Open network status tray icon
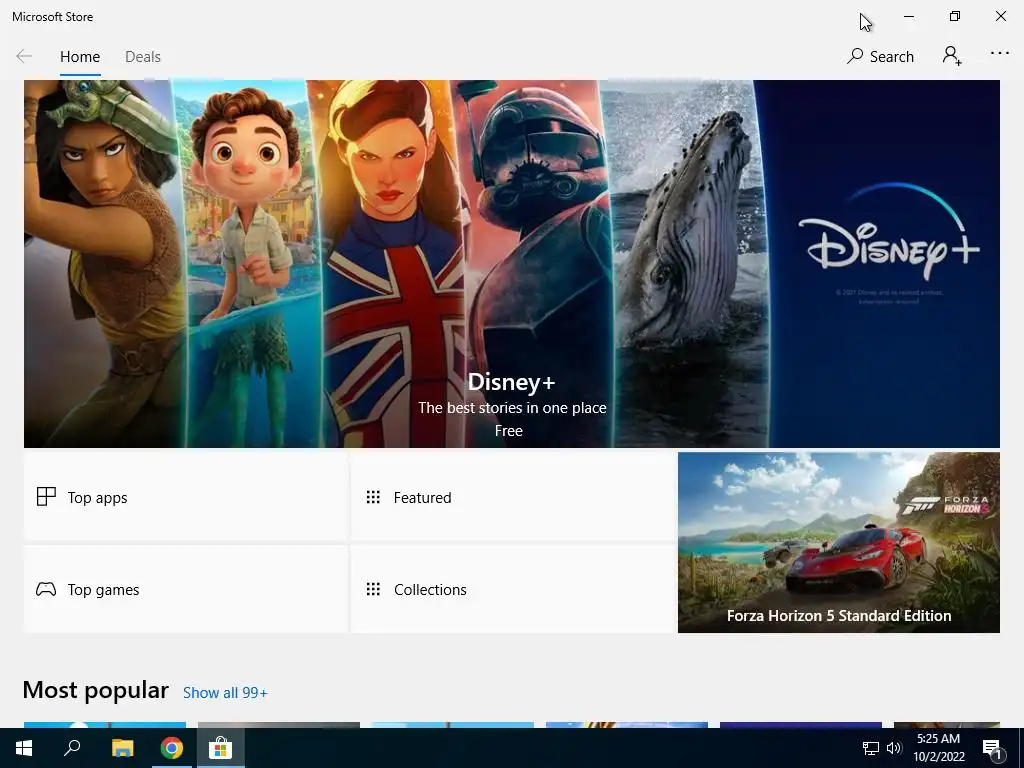This screenshot has height=768, width=1024. click(871, 748)
